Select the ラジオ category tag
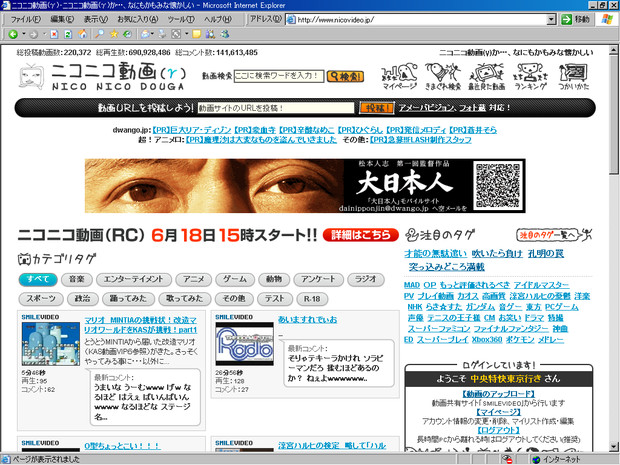 pyautogui.click(x=366, y=280)
